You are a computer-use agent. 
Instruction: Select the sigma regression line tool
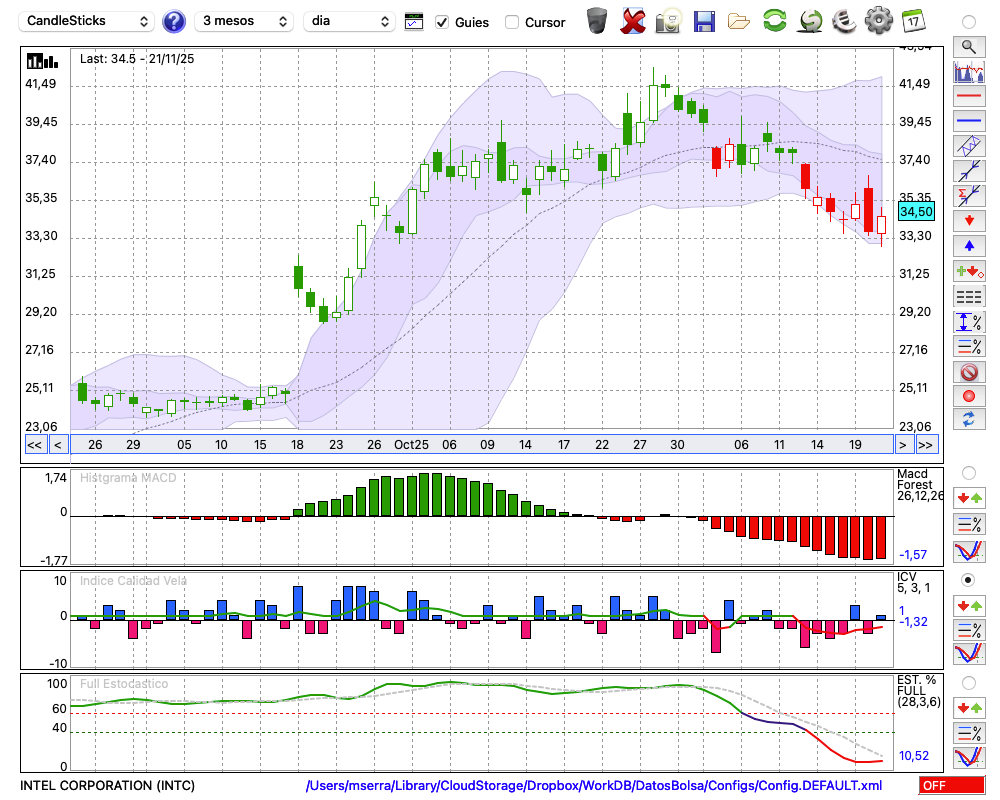click(969, 196)
